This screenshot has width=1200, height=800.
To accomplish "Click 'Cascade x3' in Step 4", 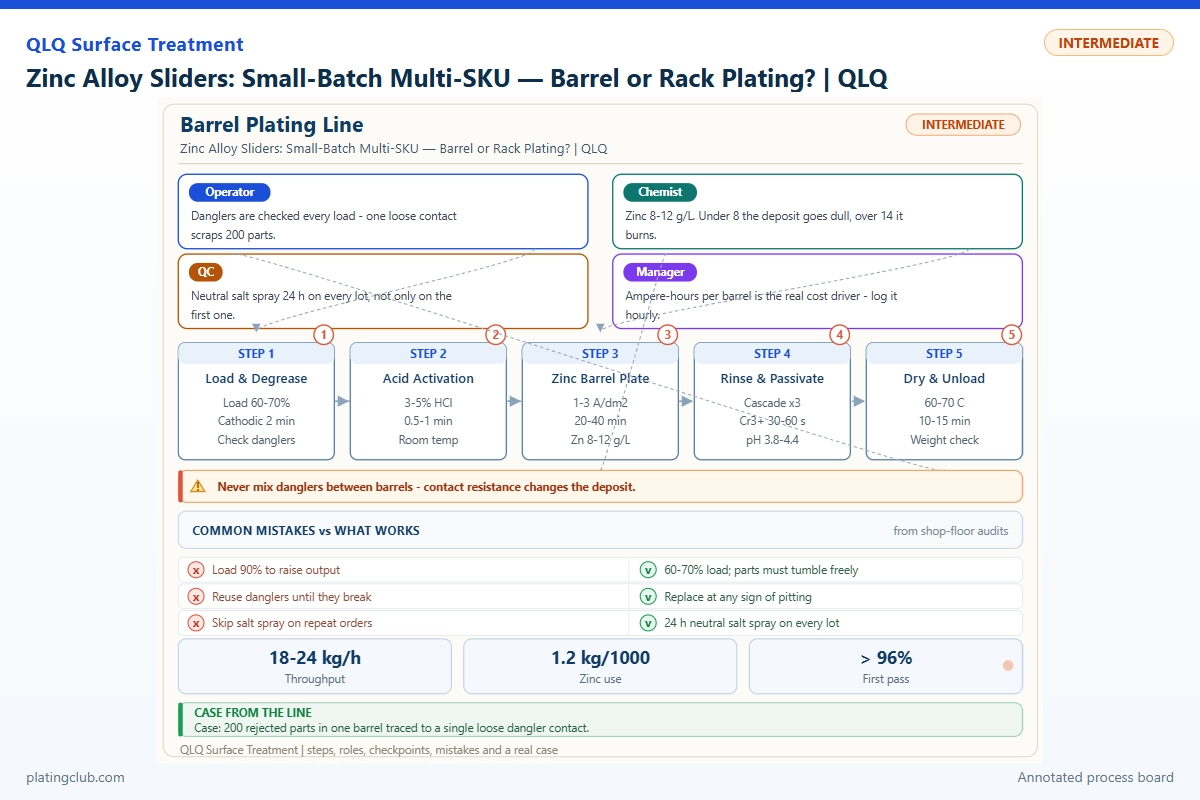I will [772, 403].
